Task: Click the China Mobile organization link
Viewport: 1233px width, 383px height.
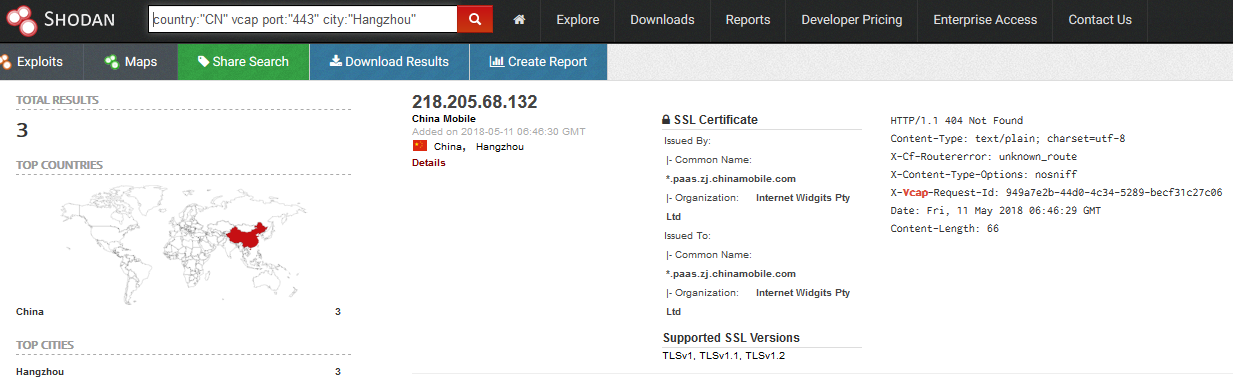Action: tap(445, 119)
